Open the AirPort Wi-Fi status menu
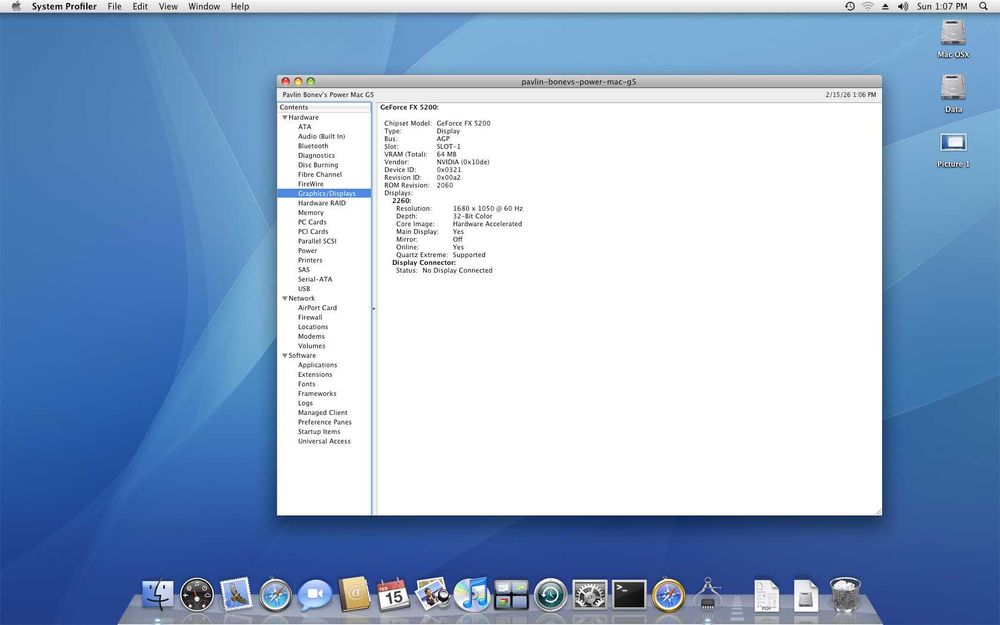The image size is (1000, 625). tap(867, 6)
